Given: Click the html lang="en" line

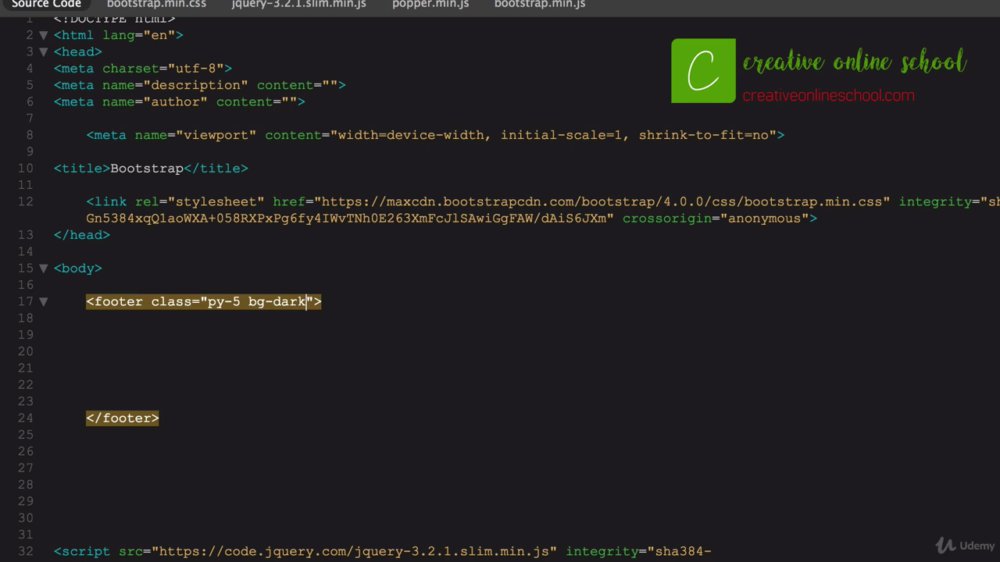Looking at the screenshot, I should [119, 35].
